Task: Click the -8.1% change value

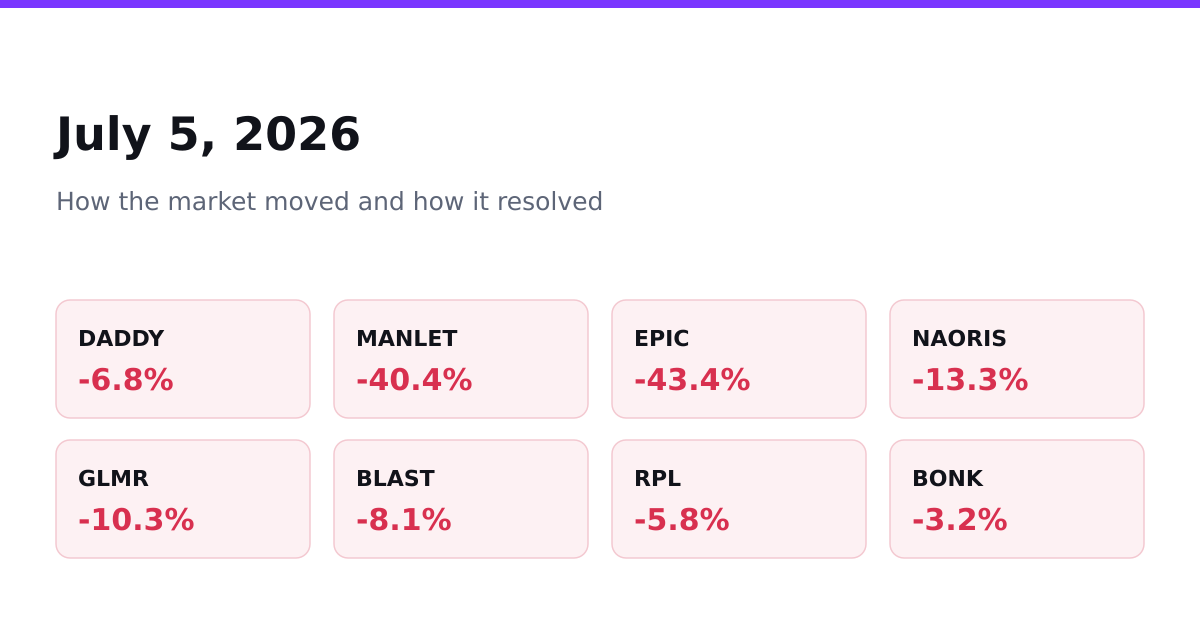Action: (x=404, y=521)
